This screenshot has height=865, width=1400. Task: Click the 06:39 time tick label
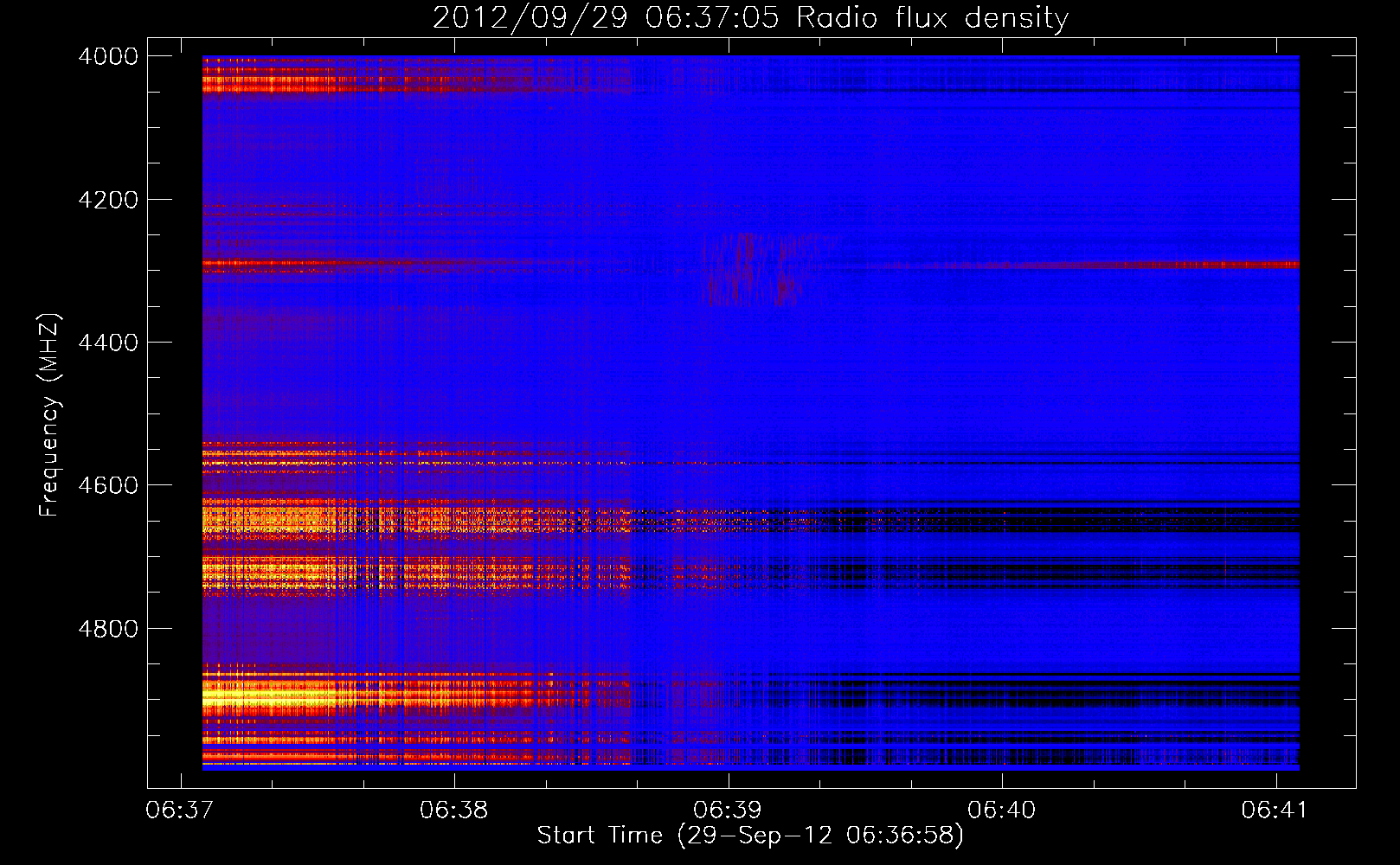[x=729, y=810]
